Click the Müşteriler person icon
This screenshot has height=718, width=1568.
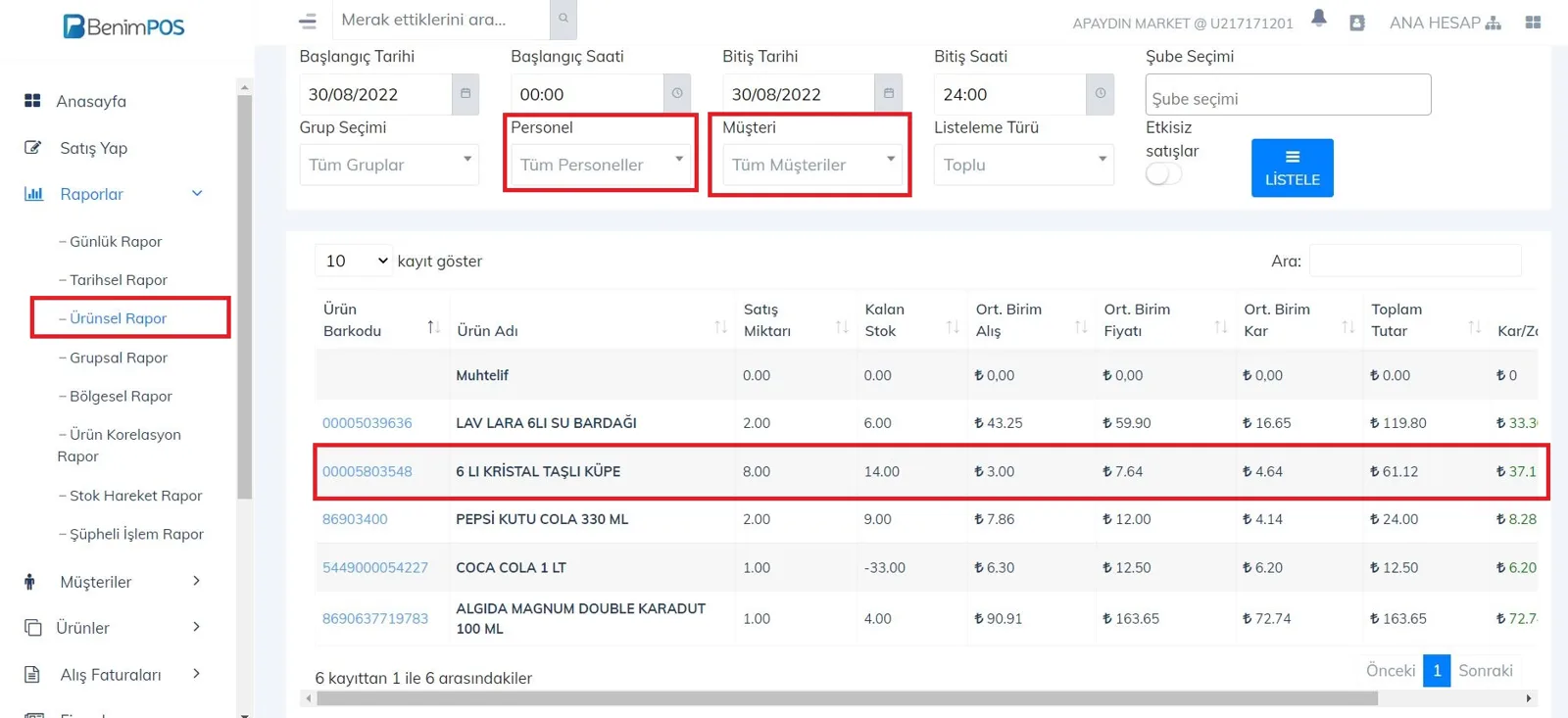click(29, 582)
